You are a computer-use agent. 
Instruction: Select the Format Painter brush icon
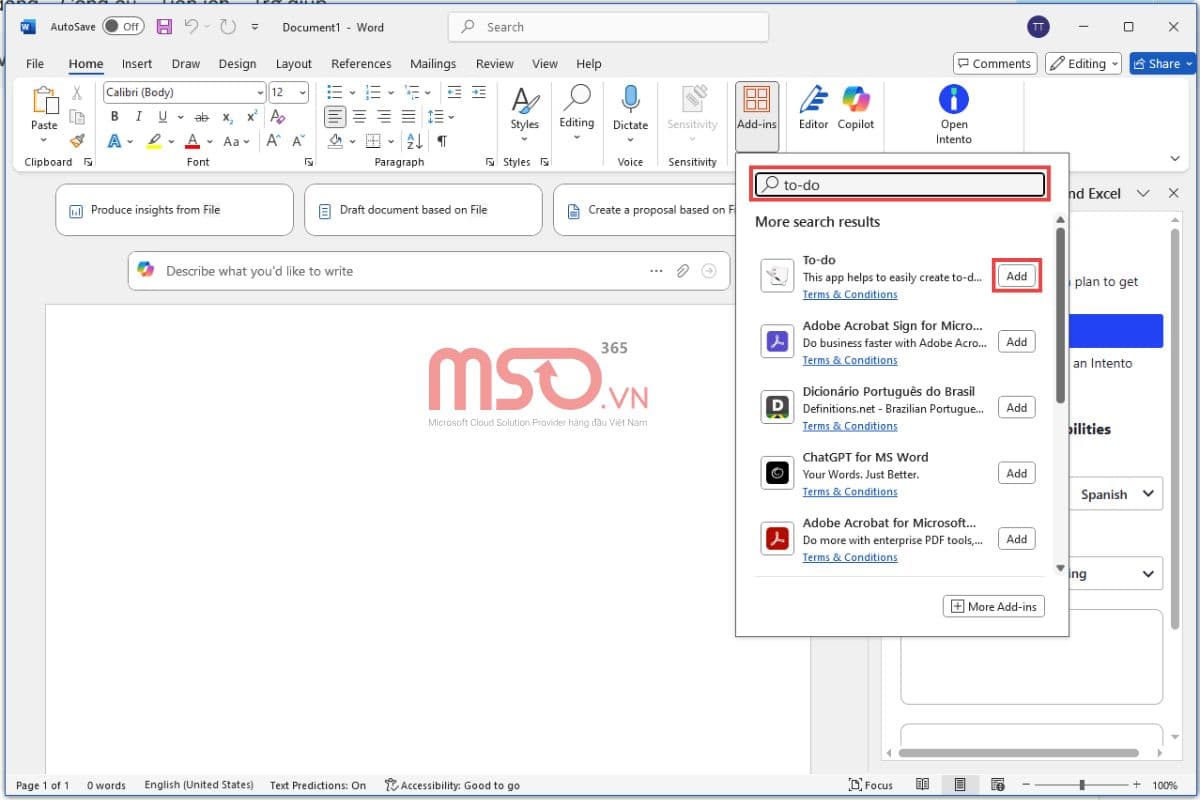[77, 141]
